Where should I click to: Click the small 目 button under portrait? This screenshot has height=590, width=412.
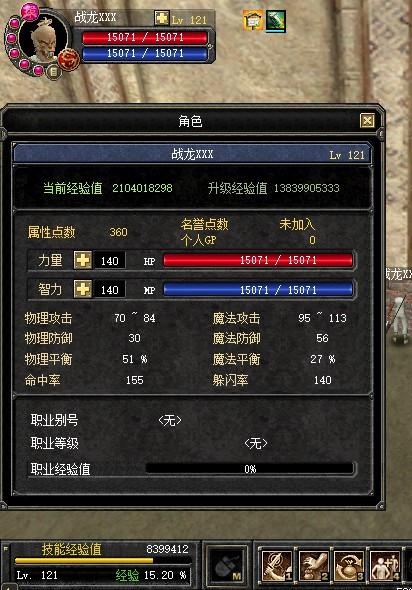pyautogui.click(x=53, y=71)
